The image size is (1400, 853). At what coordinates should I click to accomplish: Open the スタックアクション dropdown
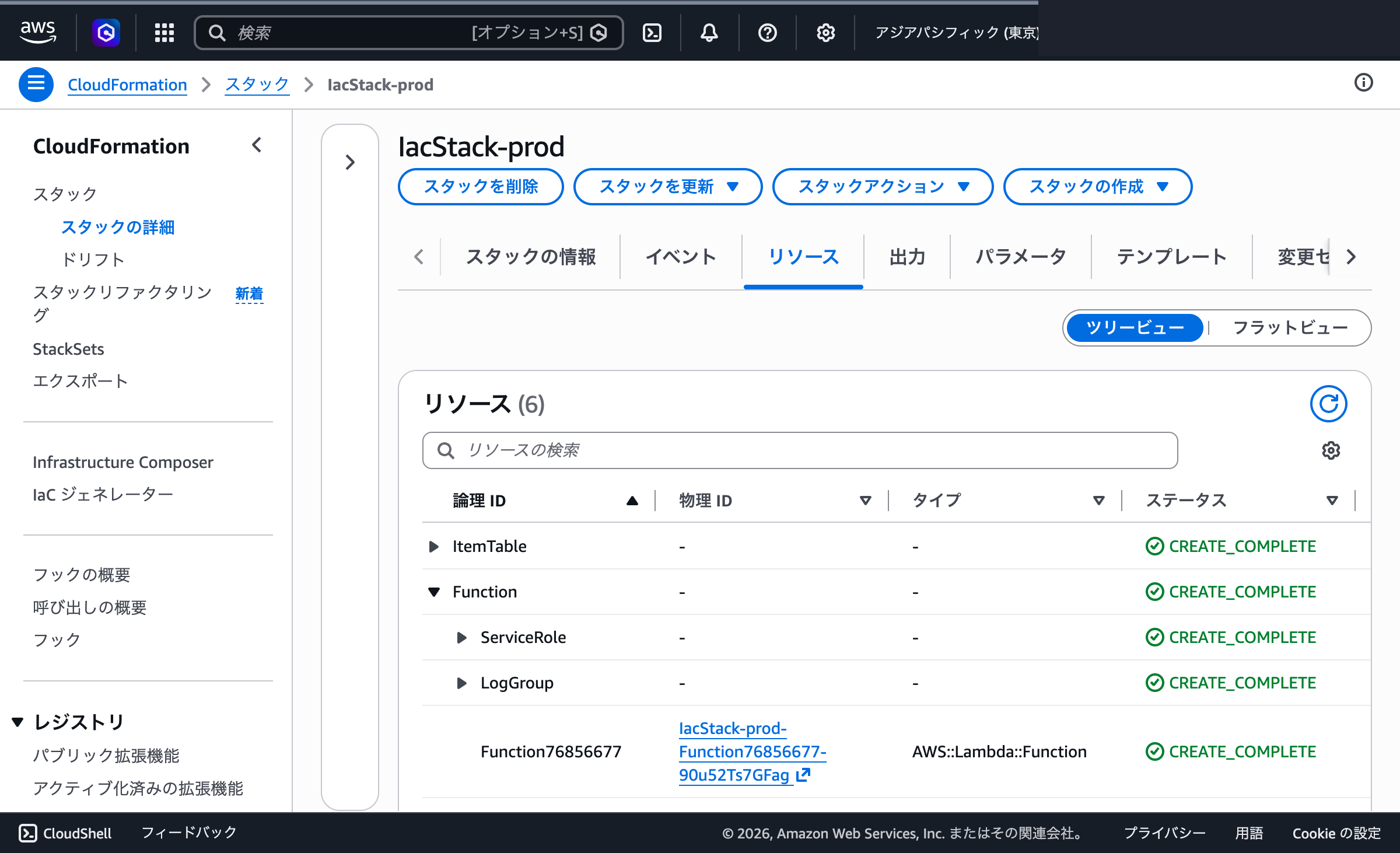pos(883,187)
